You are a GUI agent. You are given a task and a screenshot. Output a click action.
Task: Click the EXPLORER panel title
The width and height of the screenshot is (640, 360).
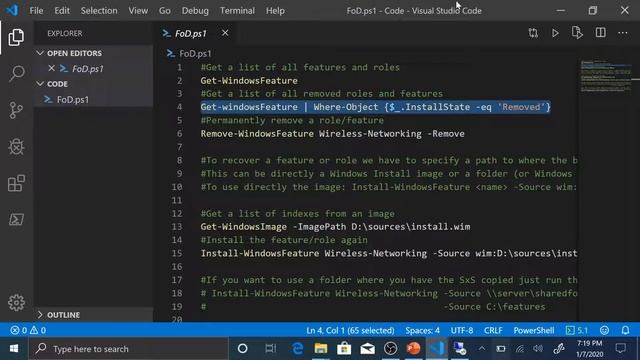tap(64, 33)
